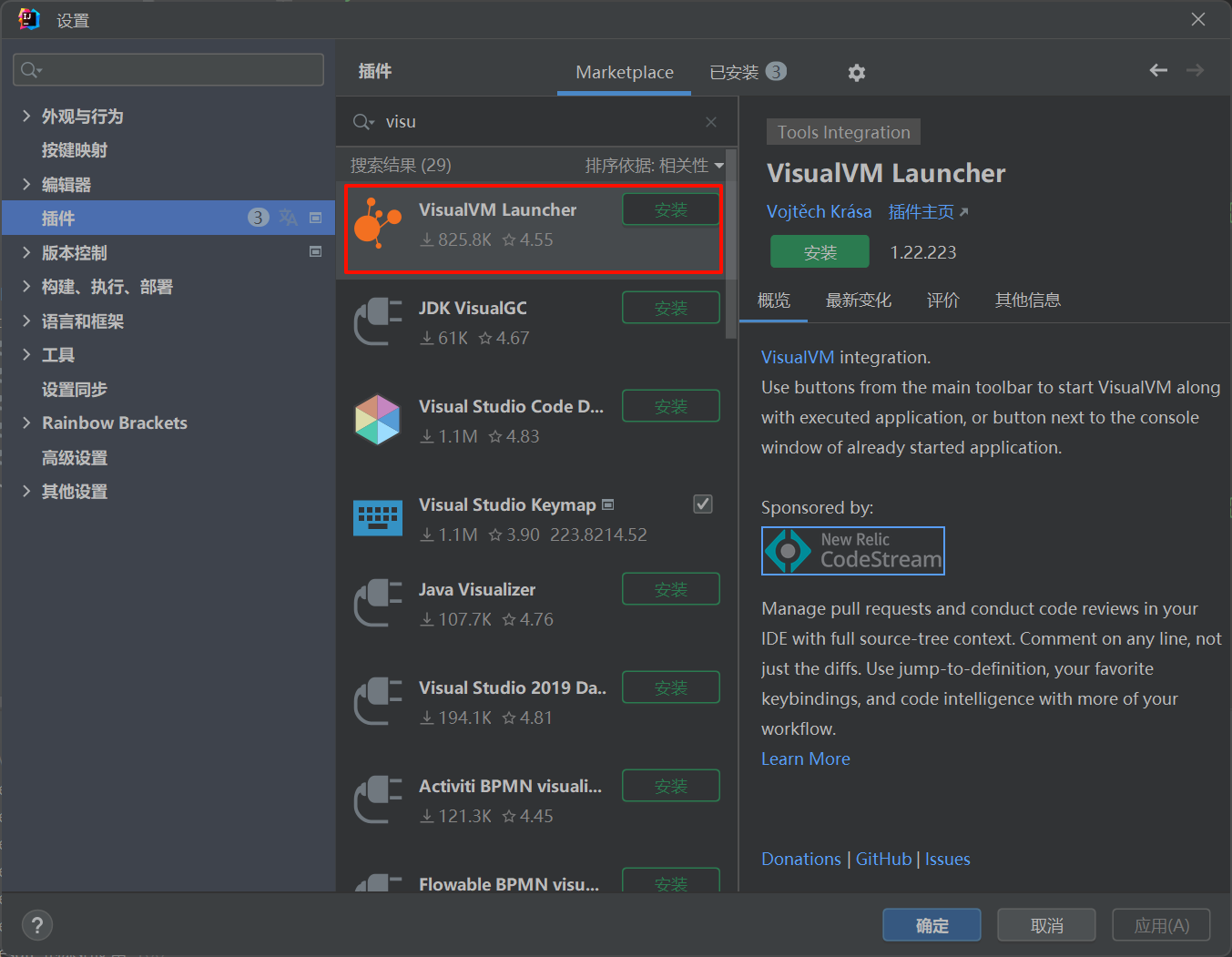The height and width of the screenshot is (957, 1232).
Task: Expand the Rainbow Brackets settings group
Action: 26,423
